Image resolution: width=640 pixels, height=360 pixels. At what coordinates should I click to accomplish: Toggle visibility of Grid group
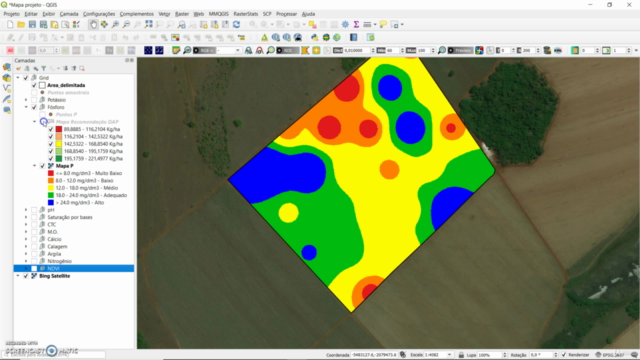point(26,78)
